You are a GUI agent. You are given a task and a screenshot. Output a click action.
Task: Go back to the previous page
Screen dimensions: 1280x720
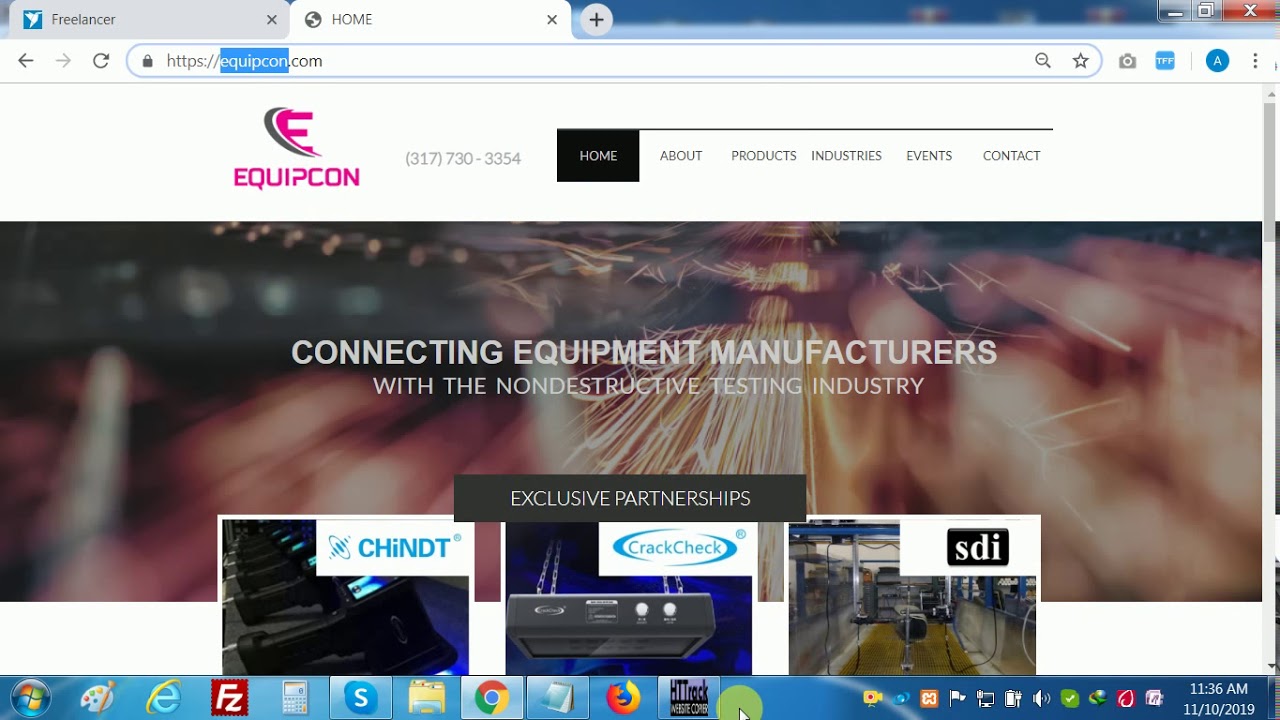point(26,61)
